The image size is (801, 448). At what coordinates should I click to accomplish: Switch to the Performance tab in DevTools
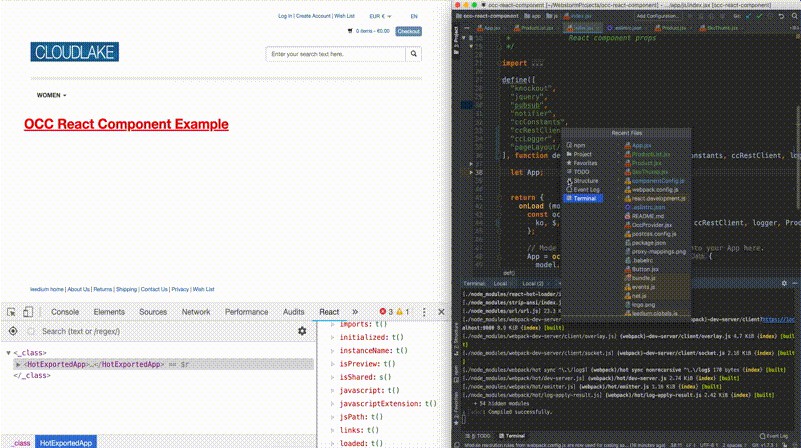(246, 312)
